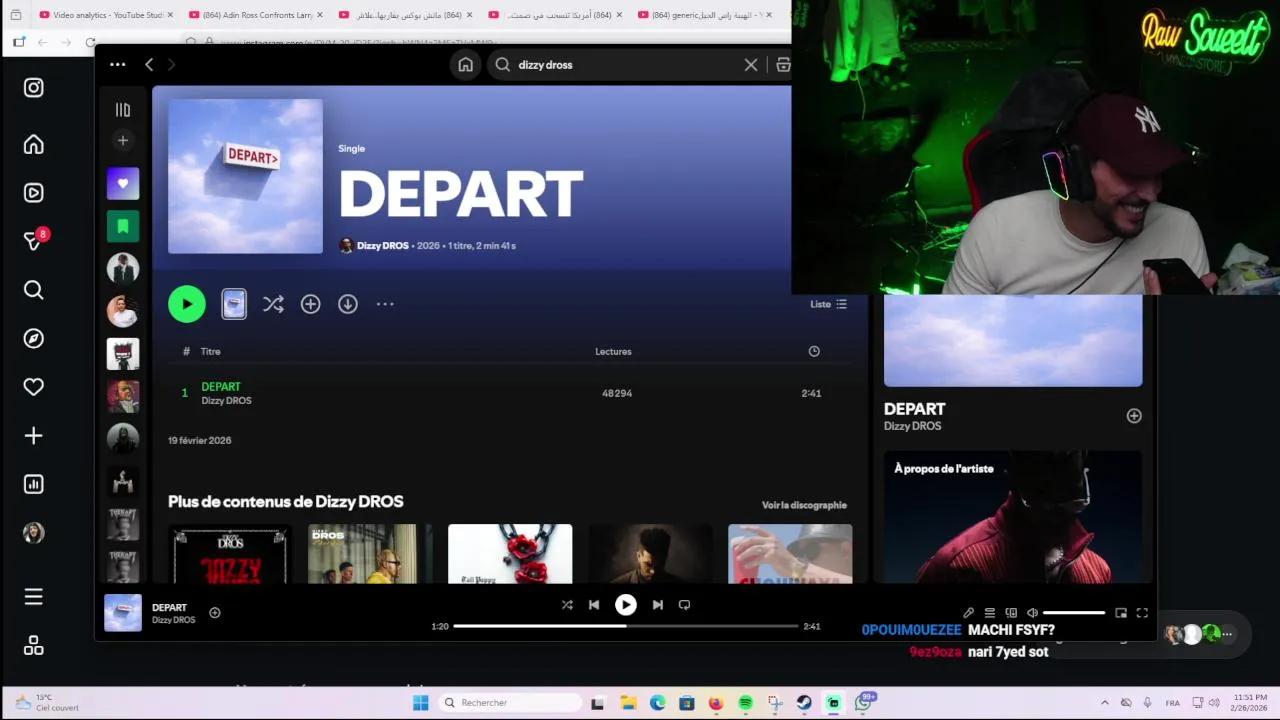
Task: Open the mini player icon
Action: click(1121, 613)
